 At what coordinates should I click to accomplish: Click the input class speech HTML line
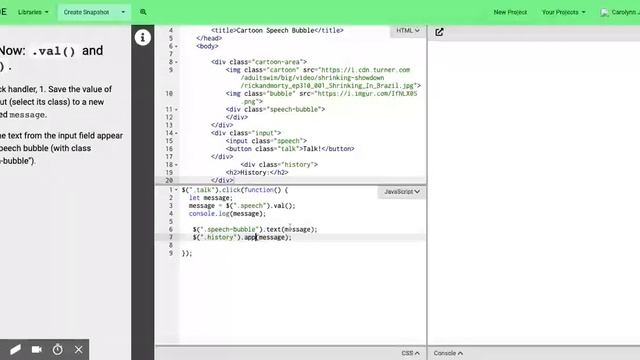tap(266, 141)
